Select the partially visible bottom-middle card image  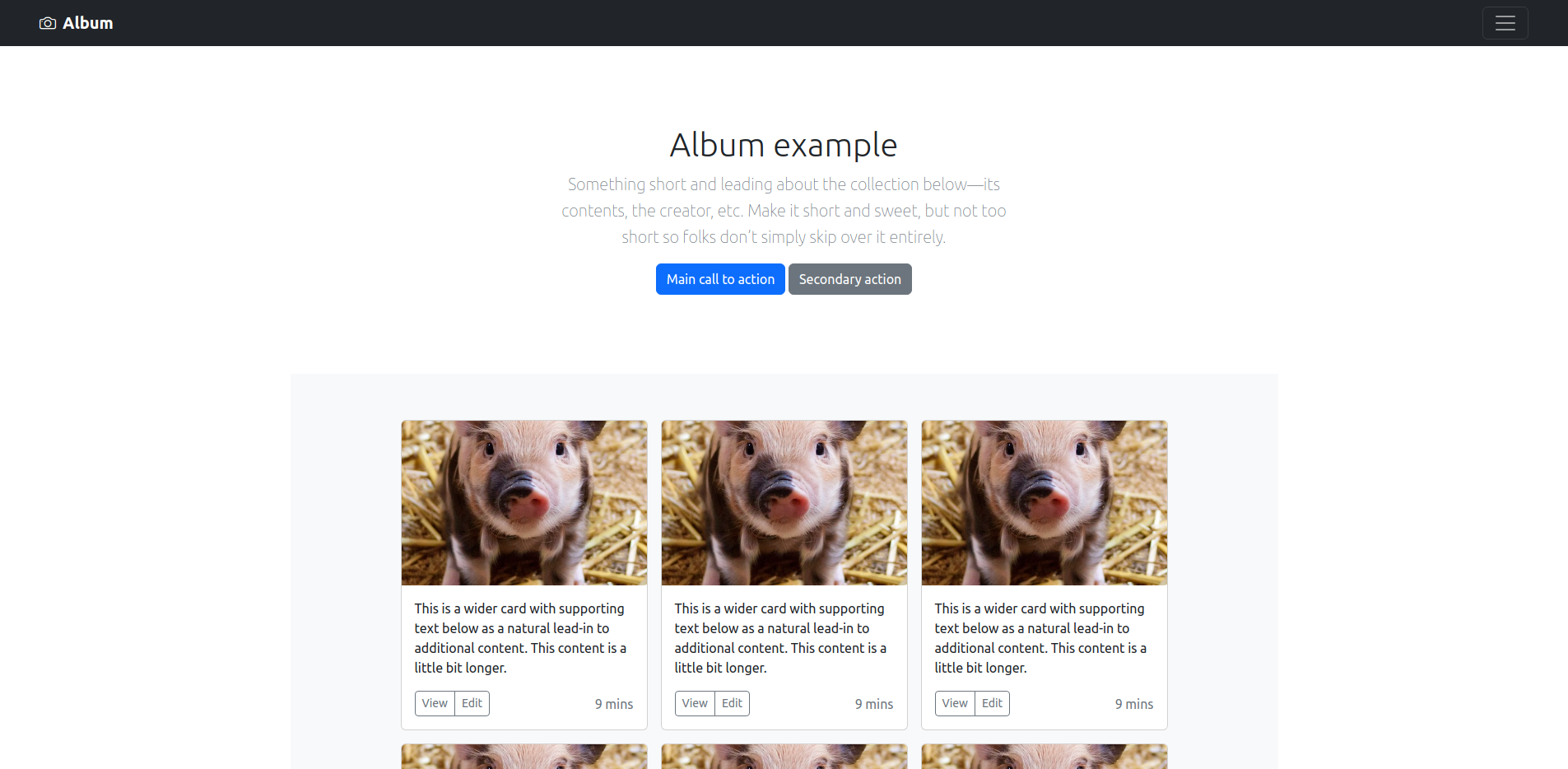784,757
